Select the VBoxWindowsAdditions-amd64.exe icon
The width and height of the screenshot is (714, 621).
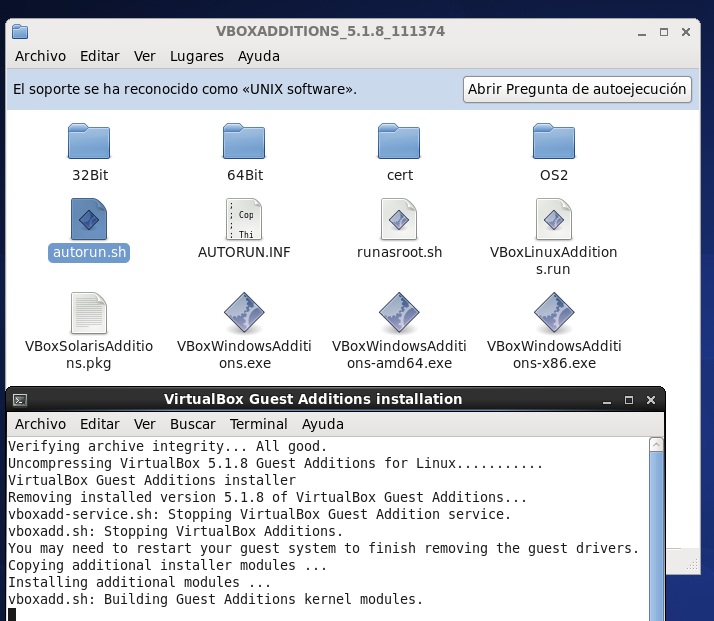399,313
